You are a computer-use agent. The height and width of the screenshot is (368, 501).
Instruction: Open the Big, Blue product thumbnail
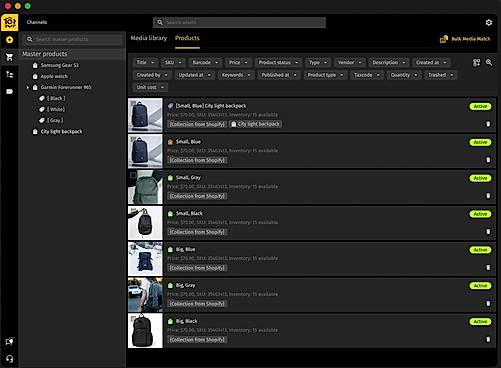tap(145, 259)
